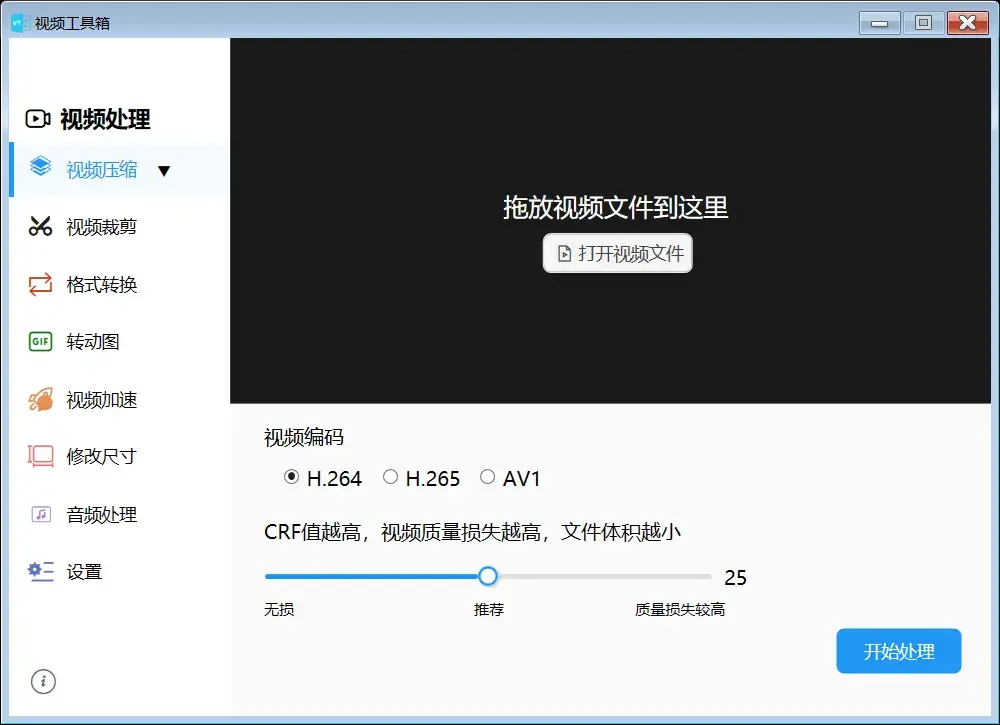Image resolution: width=1000 pixels, height=725 pixels.
Task: Maximize the 视频工具箱 window
Action: point(923,23)
